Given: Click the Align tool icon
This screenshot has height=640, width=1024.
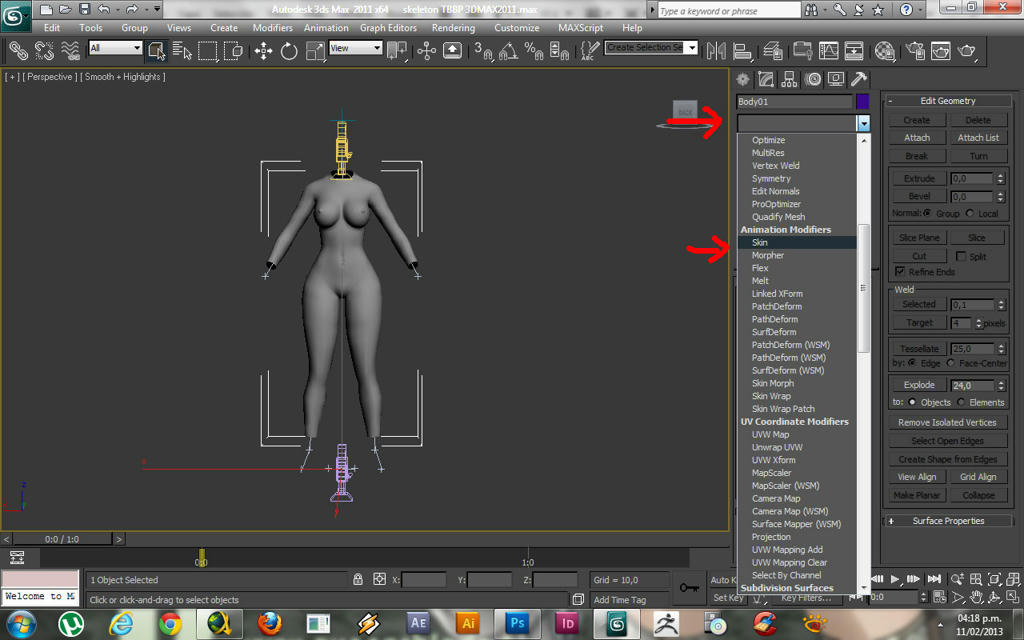Looking at the screenshot, I should [x=743, y=50].
